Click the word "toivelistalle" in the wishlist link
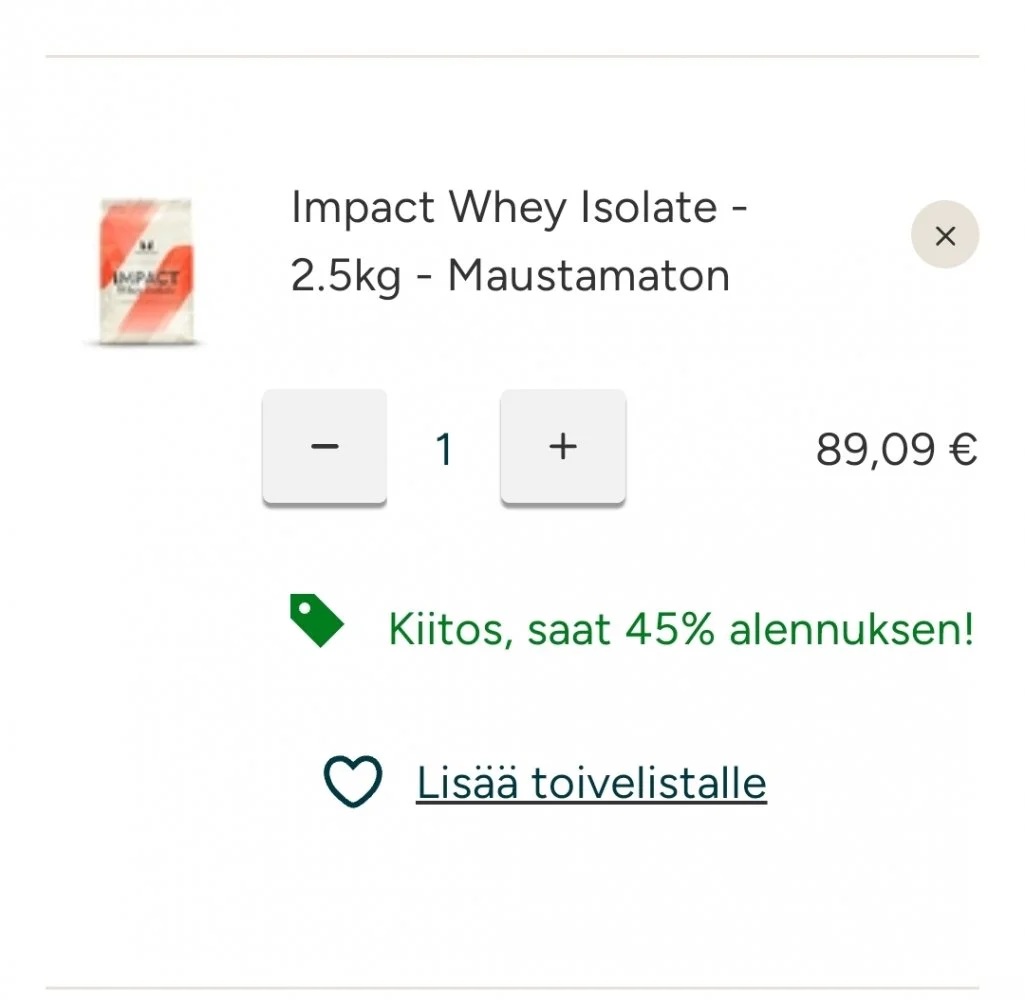The width and height of the screenshot is (1025, 1000). [x=648, y=782]
